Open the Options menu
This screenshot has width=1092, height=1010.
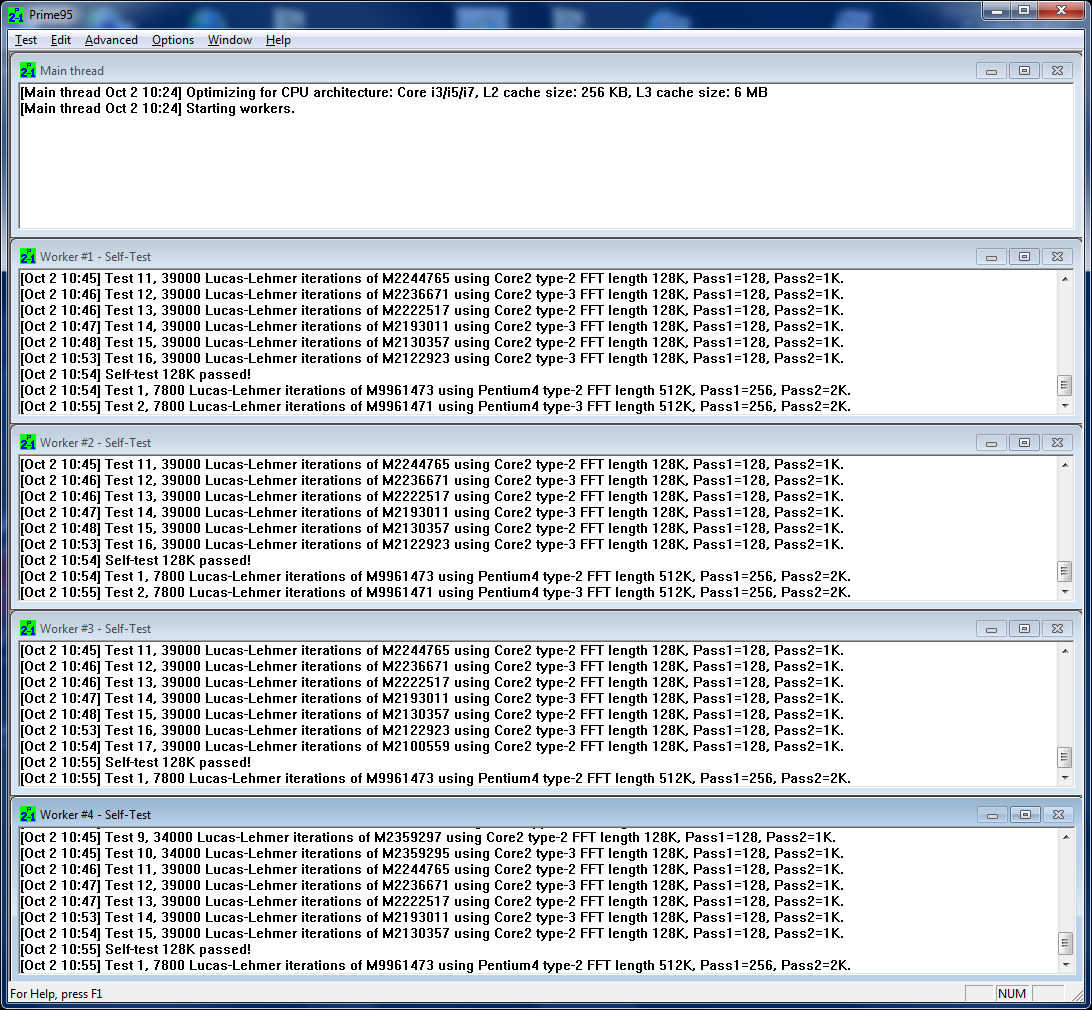coord(173,40)
